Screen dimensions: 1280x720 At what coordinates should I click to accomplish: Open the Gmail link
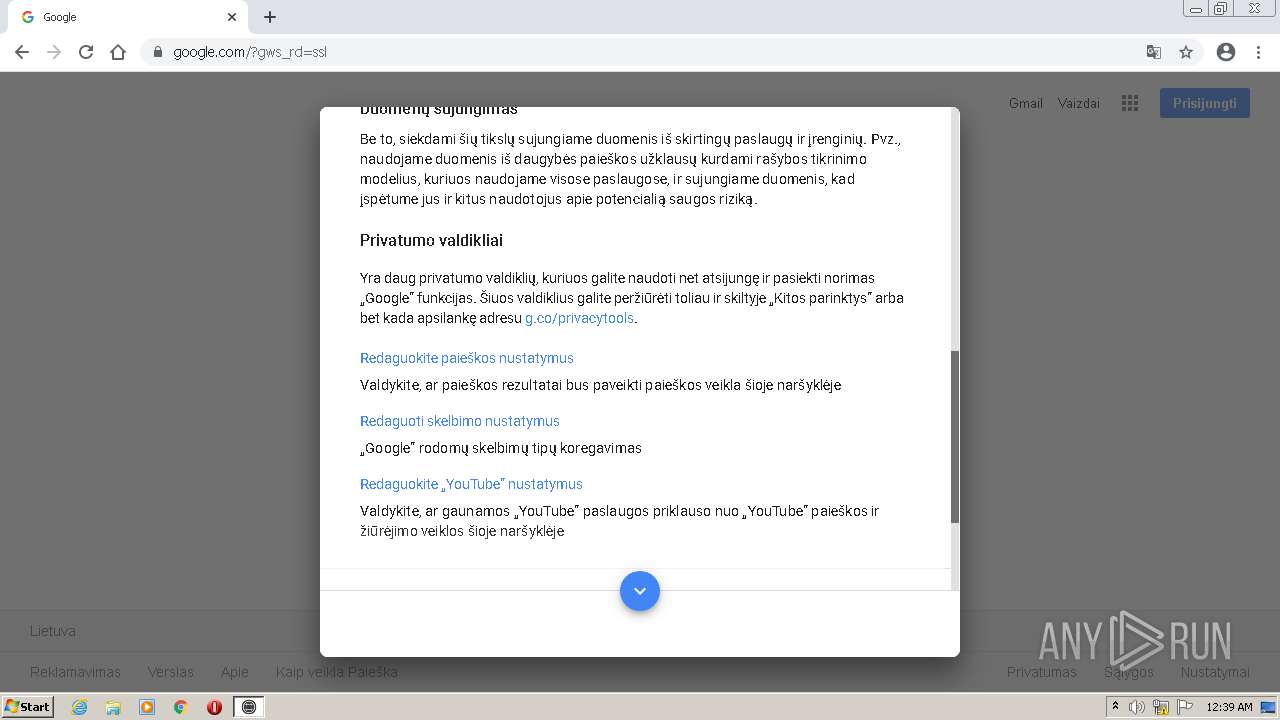(1026, 103)
